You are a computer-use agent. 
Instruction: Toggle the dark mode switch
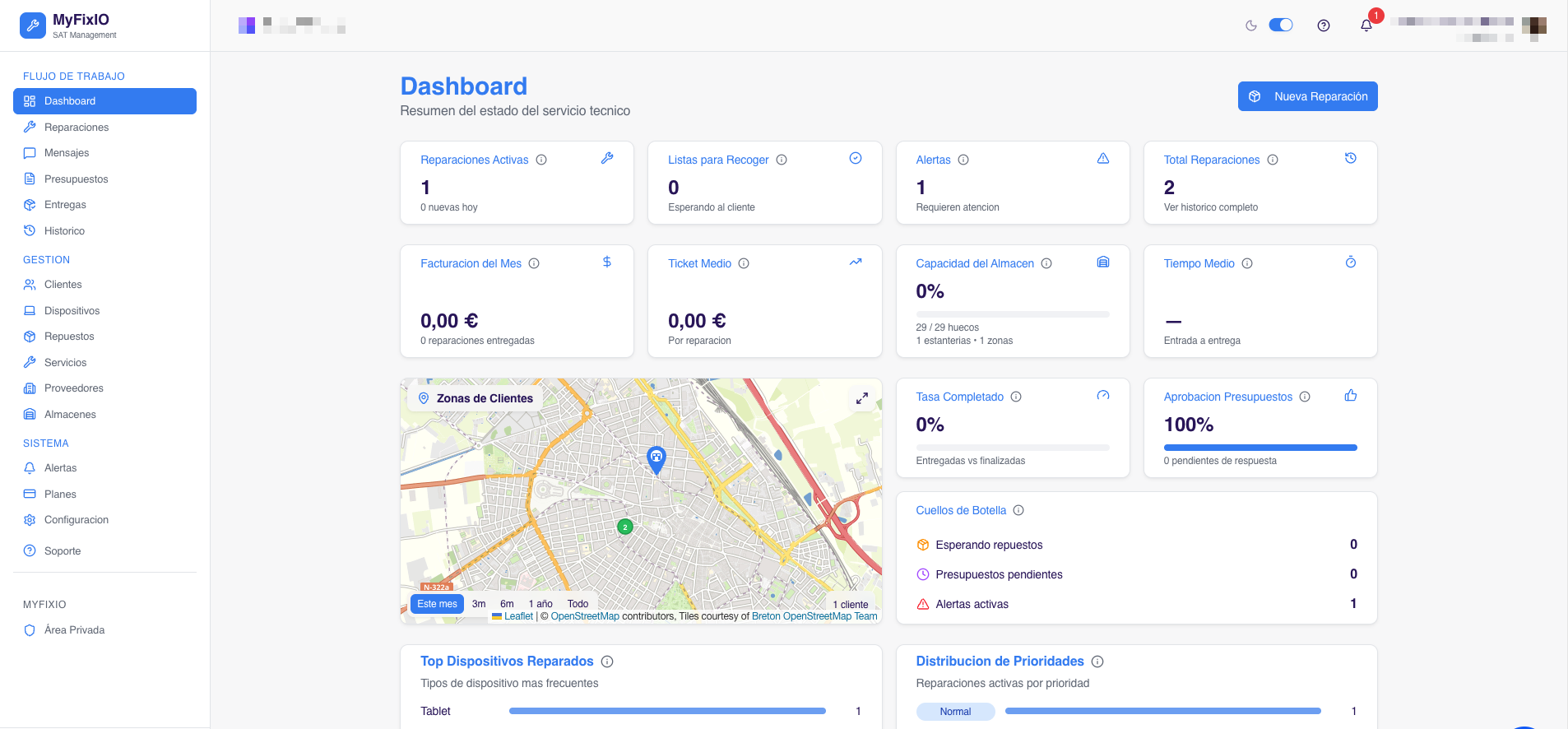click(1281, 25)
